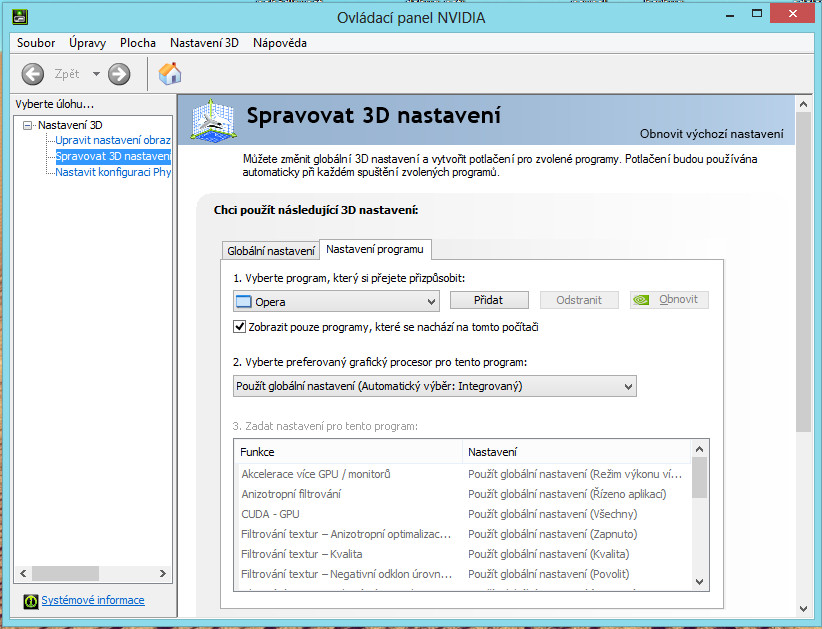Click the Přidat button
The height and width of the screenshot is (629, 822).
point(489,300)
